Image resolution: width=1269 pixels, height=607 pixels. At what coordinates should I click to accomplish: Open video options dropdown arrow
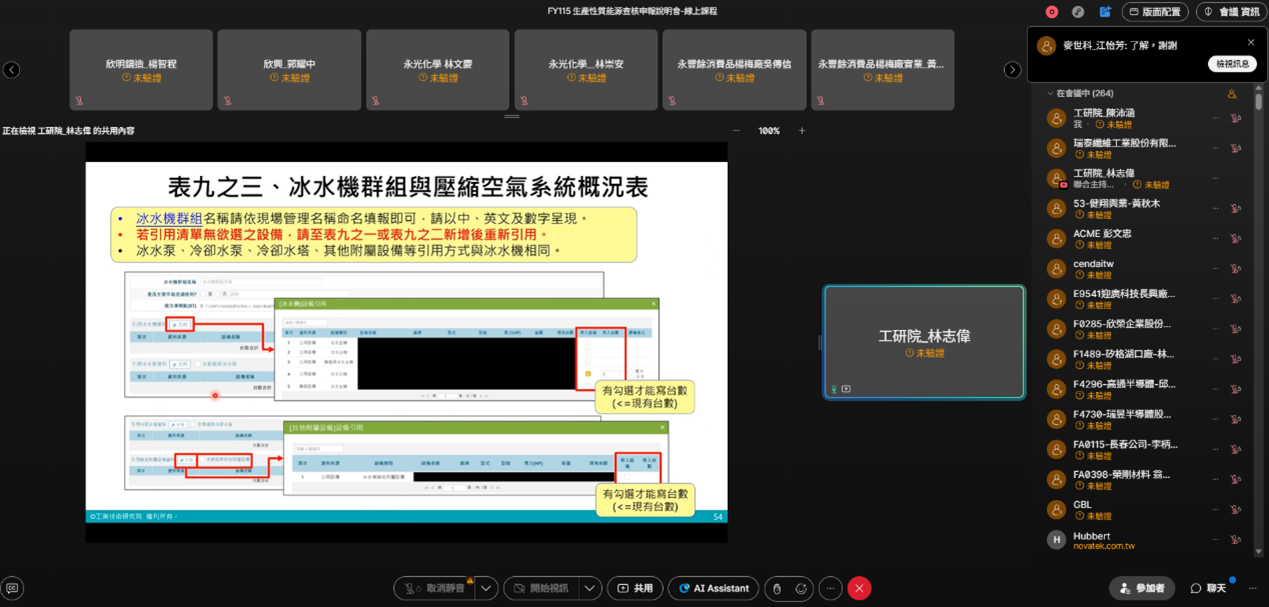coord(590,588)
